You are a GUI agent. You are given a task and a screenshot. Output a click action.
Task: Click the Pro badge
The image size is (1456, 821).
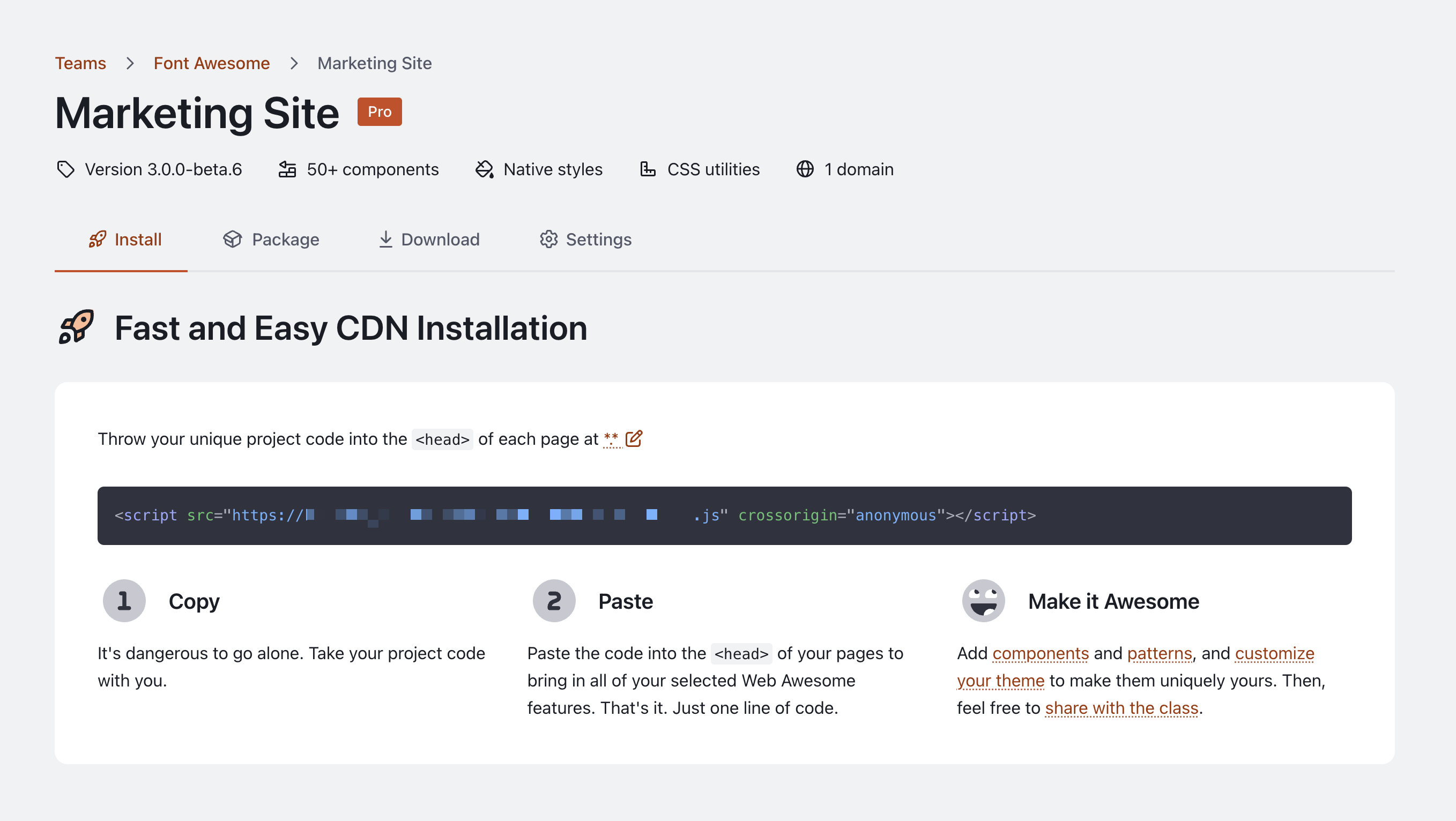[x=379, y=112]
